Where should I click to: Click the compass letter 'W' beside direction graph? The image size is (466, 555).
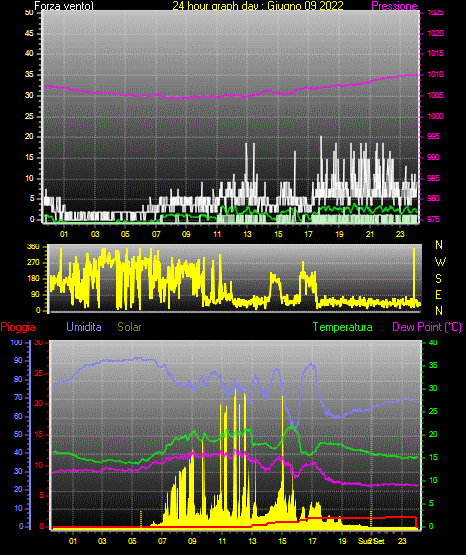point(440,262)
